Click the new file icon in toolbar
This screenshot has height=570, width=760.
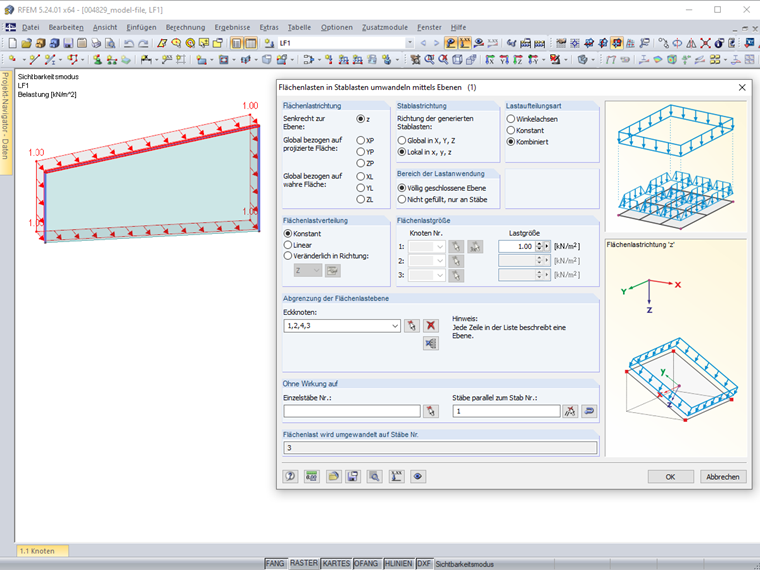click(x=12, y=44)
